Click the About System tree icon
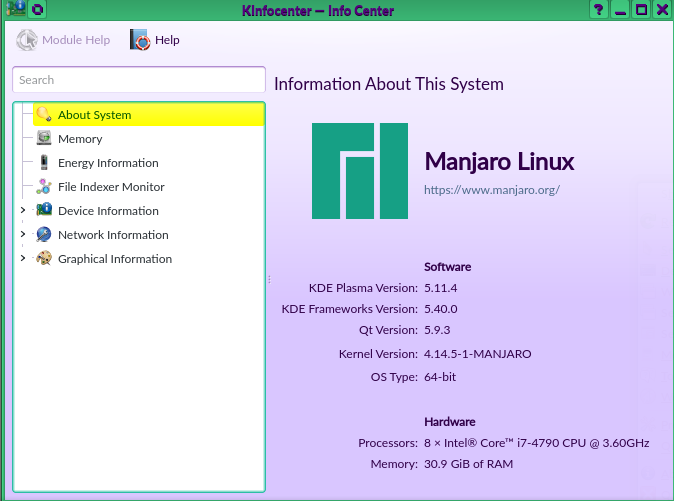 [44, 115]
